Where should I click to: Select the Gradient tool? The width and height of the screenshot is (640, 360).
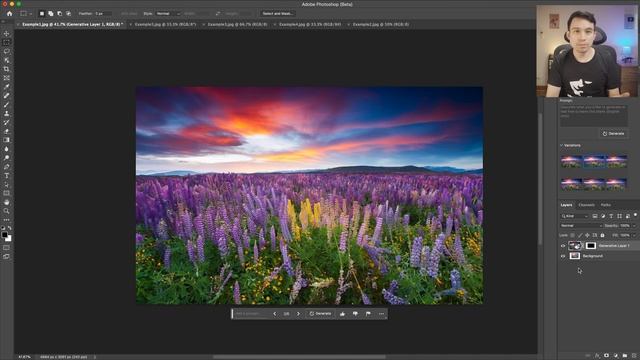7,140
